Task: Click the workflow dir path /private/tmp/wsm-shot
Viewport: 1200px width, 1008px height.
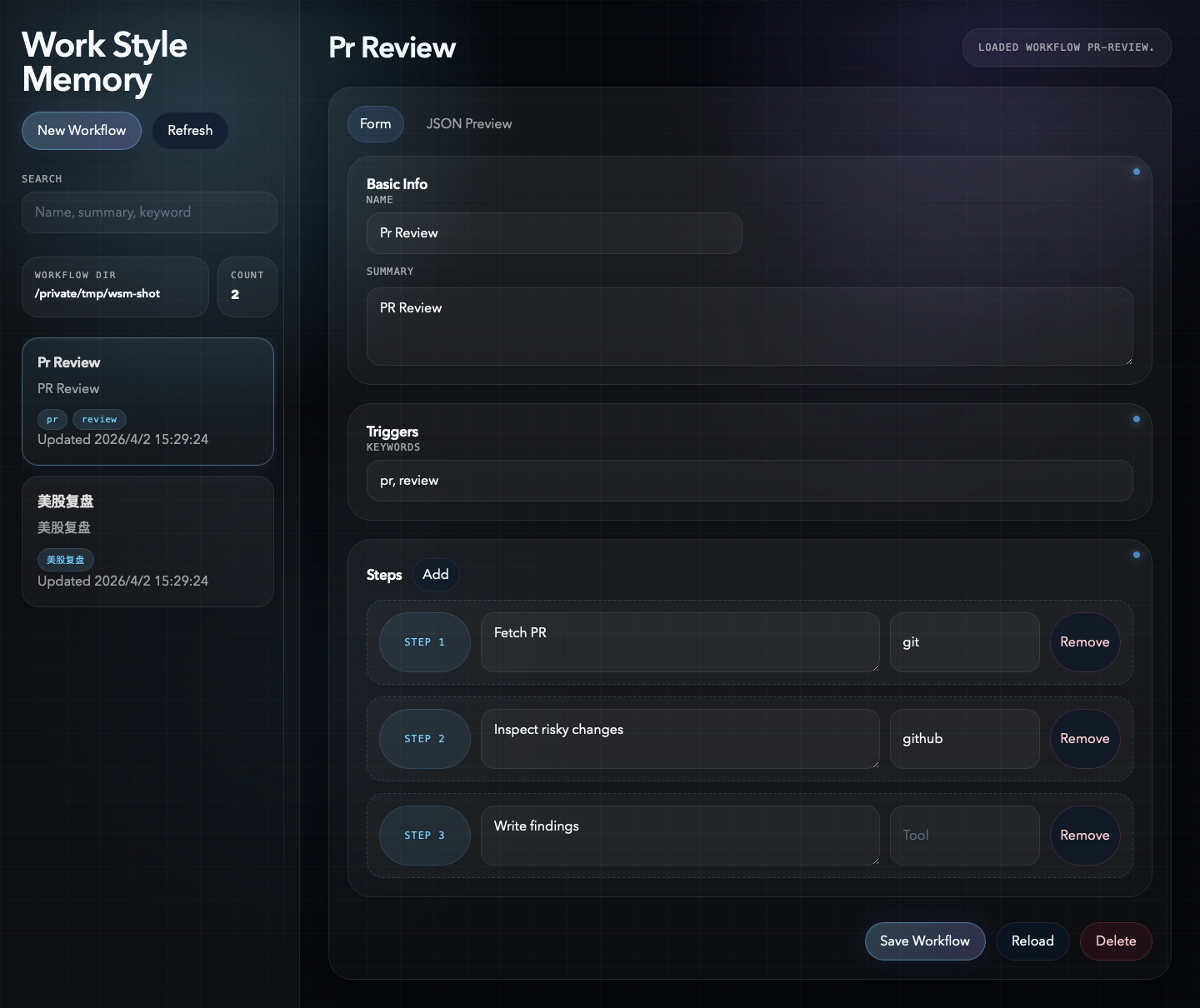Action: [97, 294]
